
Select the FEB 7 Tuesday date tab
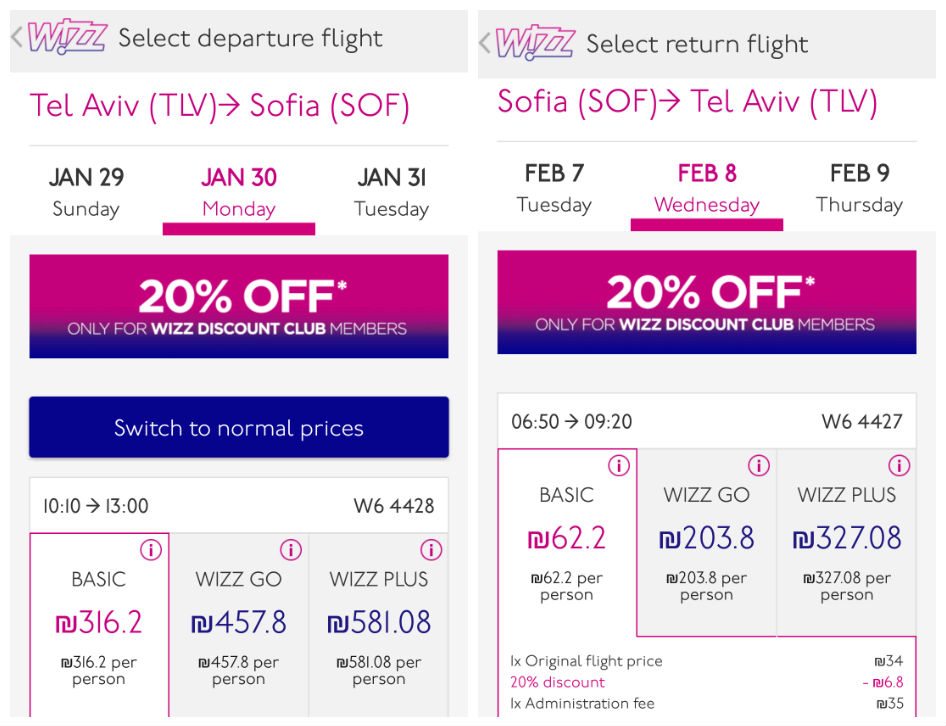(554, 188)
